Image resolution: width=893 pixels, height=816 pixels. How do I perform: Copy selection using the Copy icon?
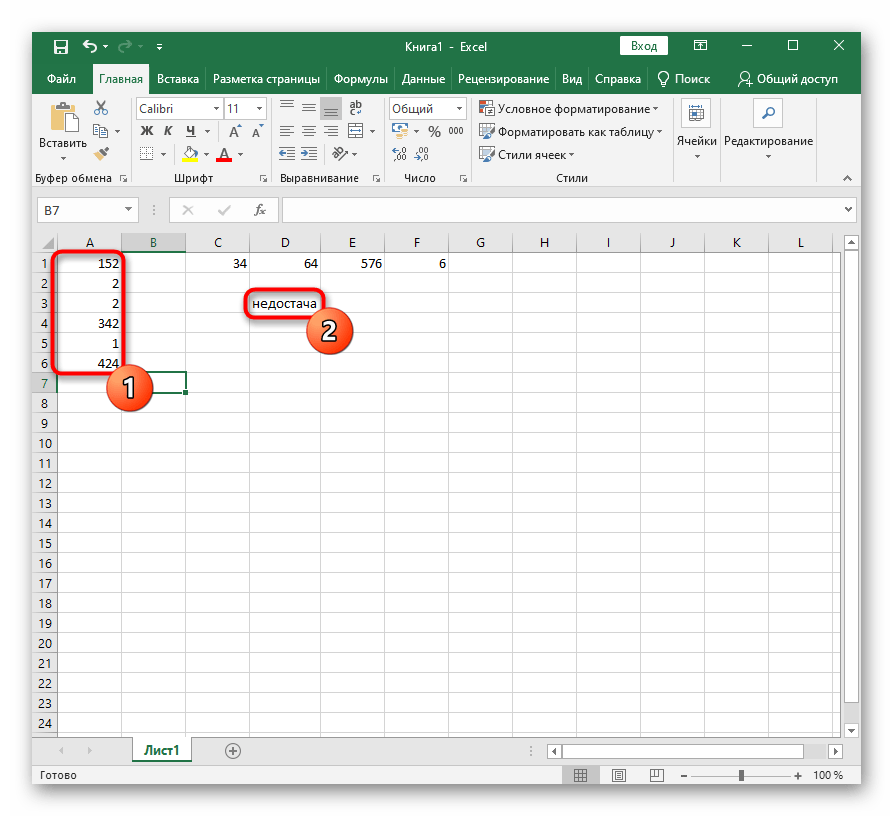tap(101, 131)
